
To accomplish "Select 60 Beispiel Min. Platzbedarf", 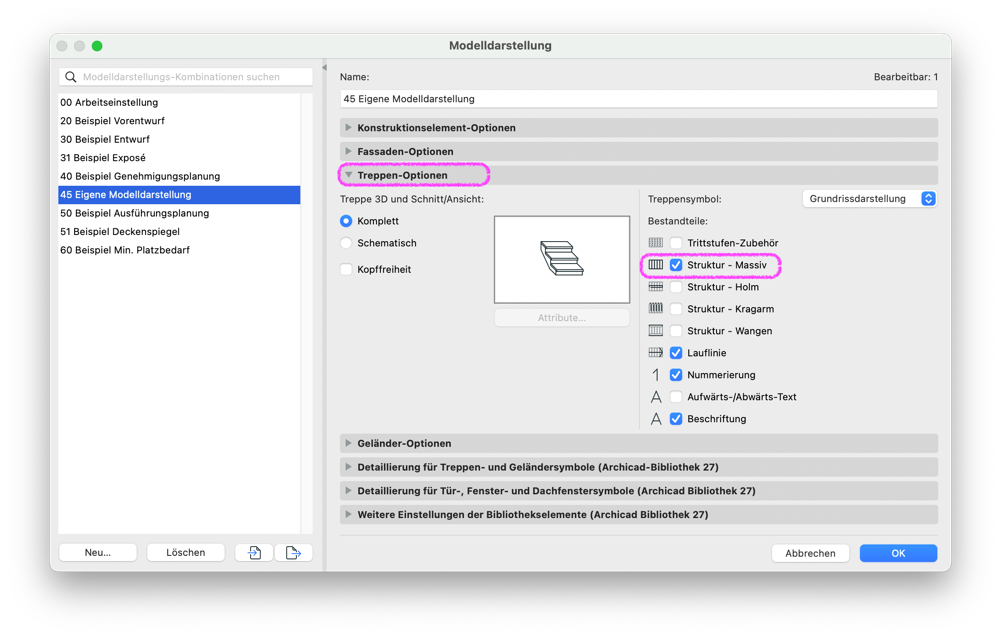I will pos(179,250).
